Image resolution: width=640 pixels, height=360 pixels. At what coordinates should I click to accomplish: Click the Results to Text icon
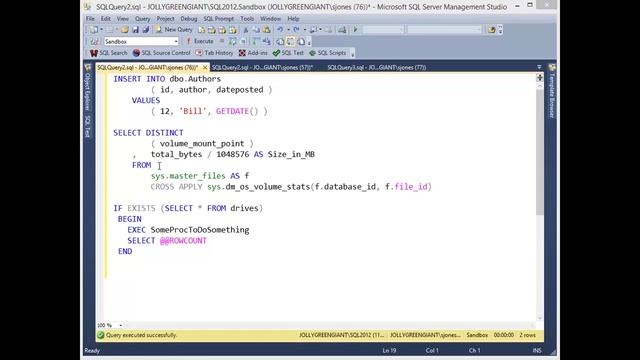pyautogui.click(x=280, y=41)
